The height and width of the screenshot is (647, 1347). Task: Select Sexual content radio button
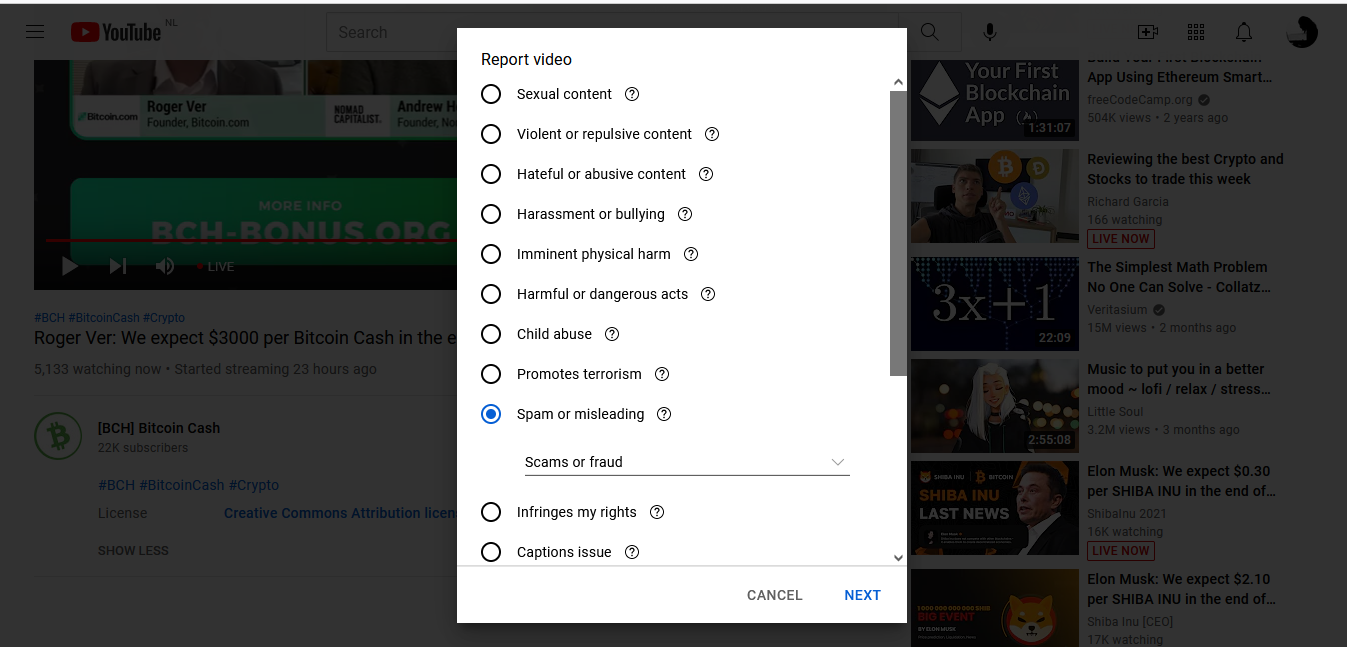click(x=491, y=94)
